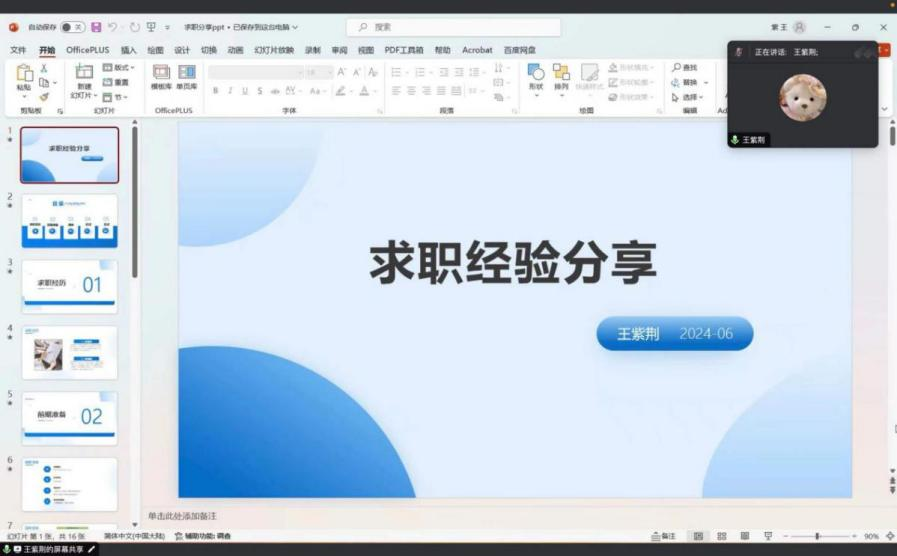The height and width of the screenshot is (556, 897).
Task: Expand the Layout (版式) dropdown
Action: (120, 68)
